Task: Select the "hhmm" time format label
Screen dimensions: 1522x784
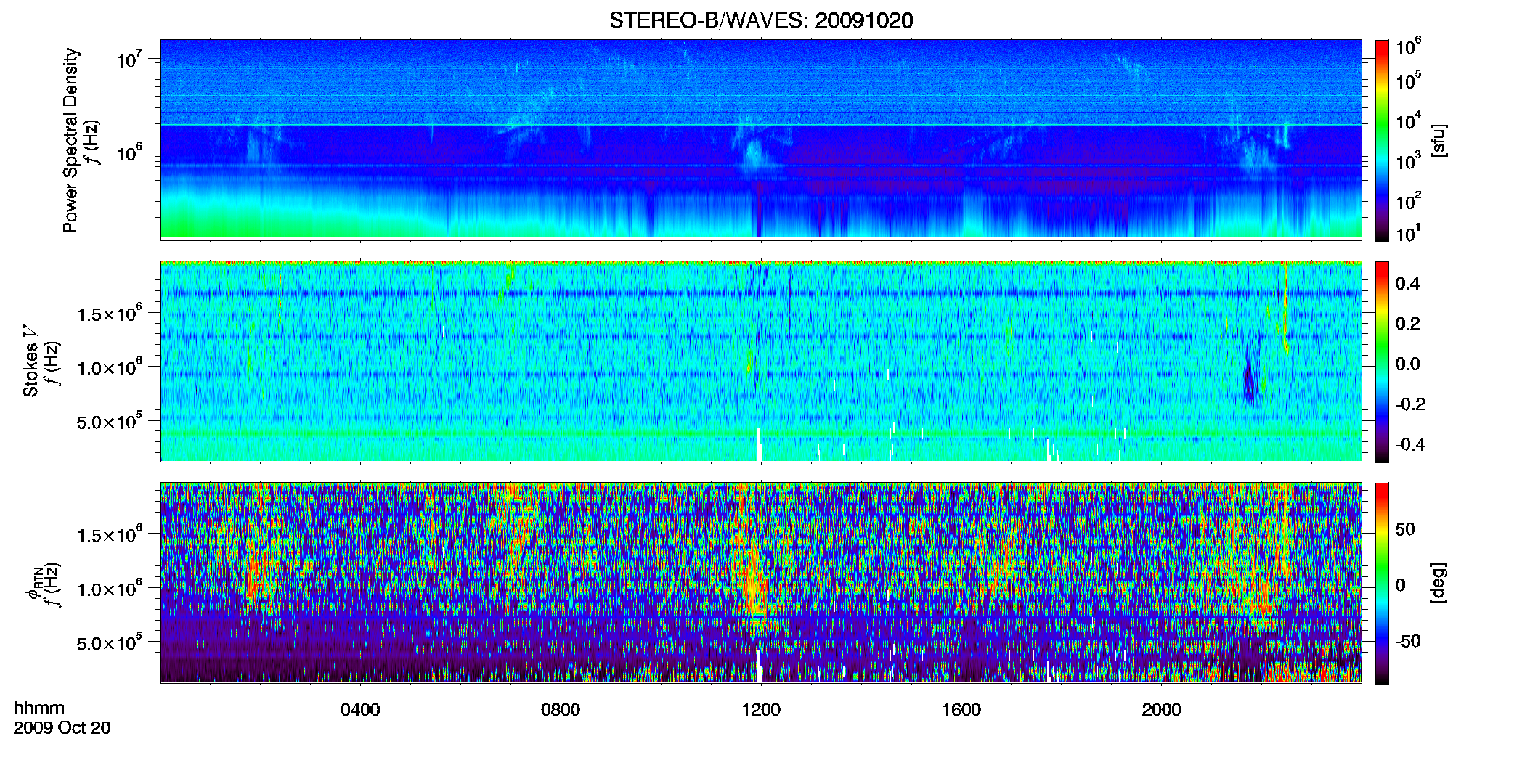Action: click(x=39, y=708)
